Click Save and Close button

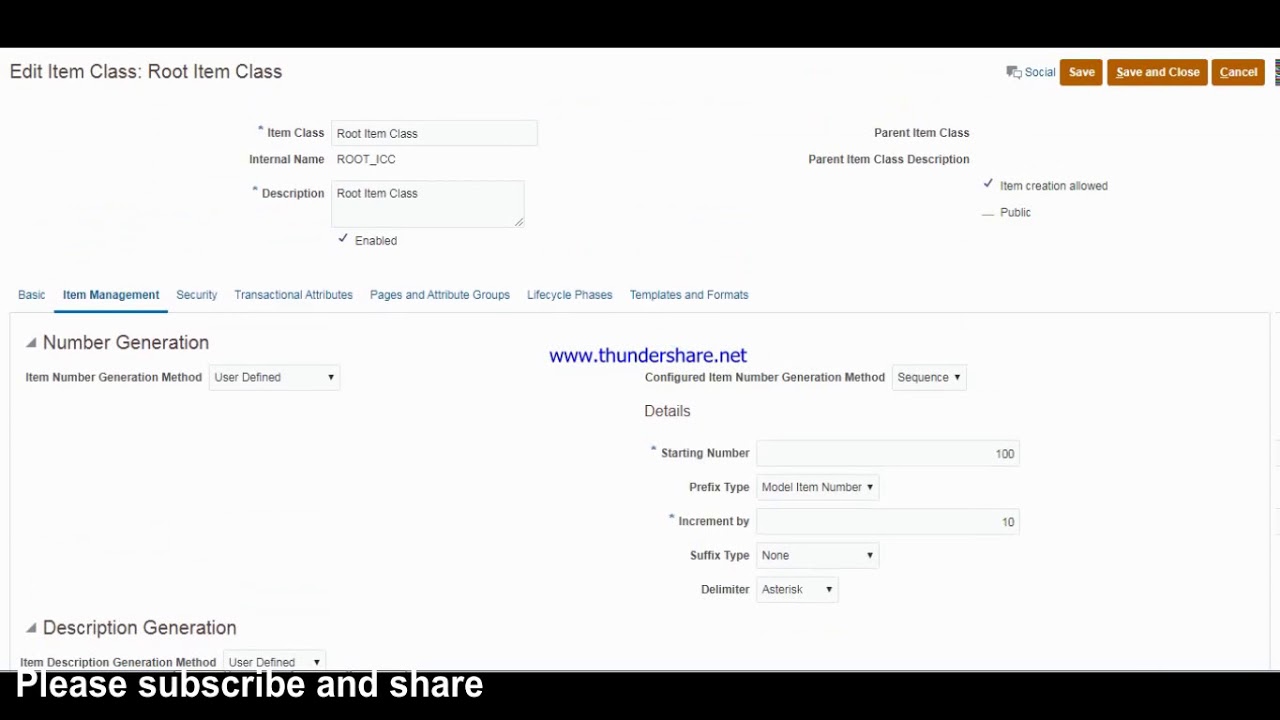[x=1157, y=72]
